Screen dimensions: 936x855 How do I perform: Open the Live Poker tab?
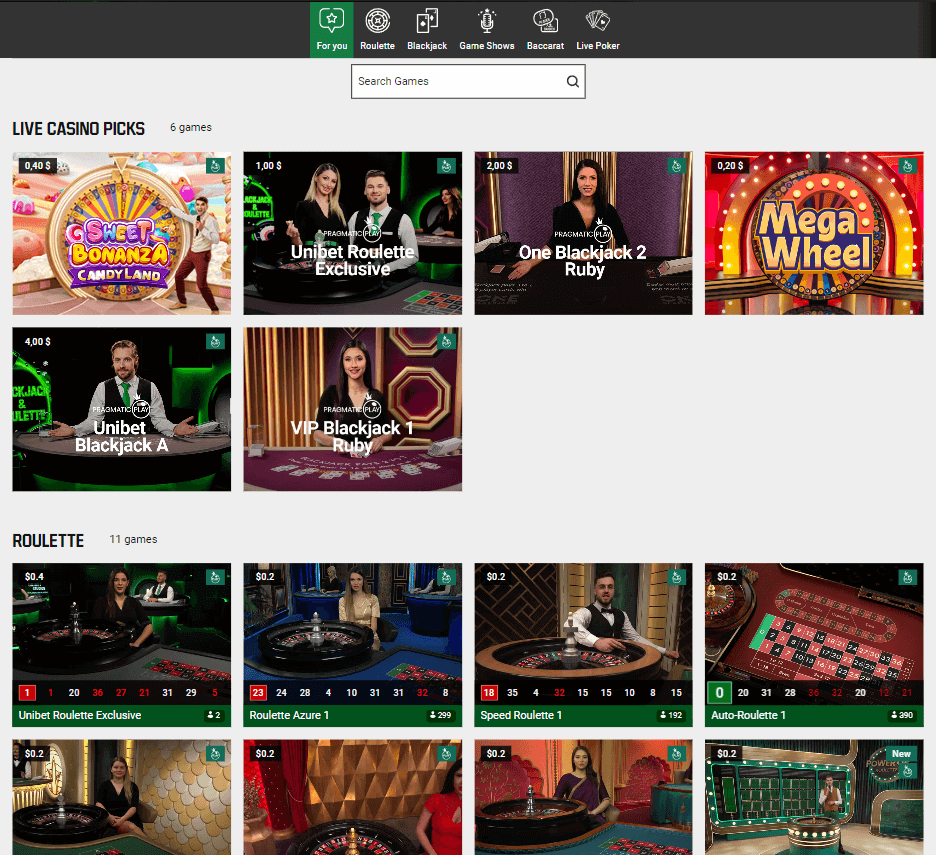(598, 29)
